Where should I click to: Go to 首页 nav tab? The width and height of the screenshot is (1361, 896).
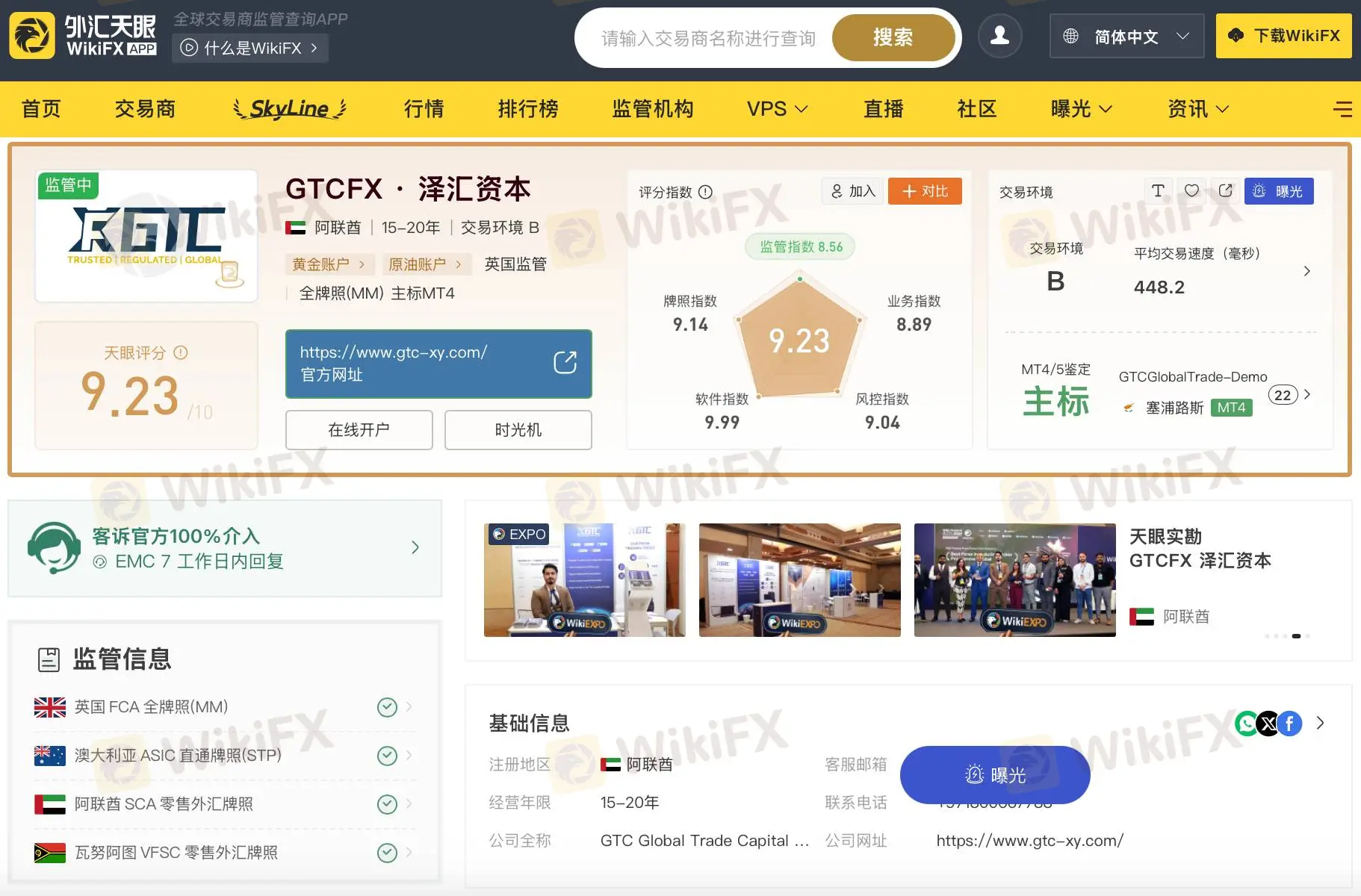tap(41, 109)
